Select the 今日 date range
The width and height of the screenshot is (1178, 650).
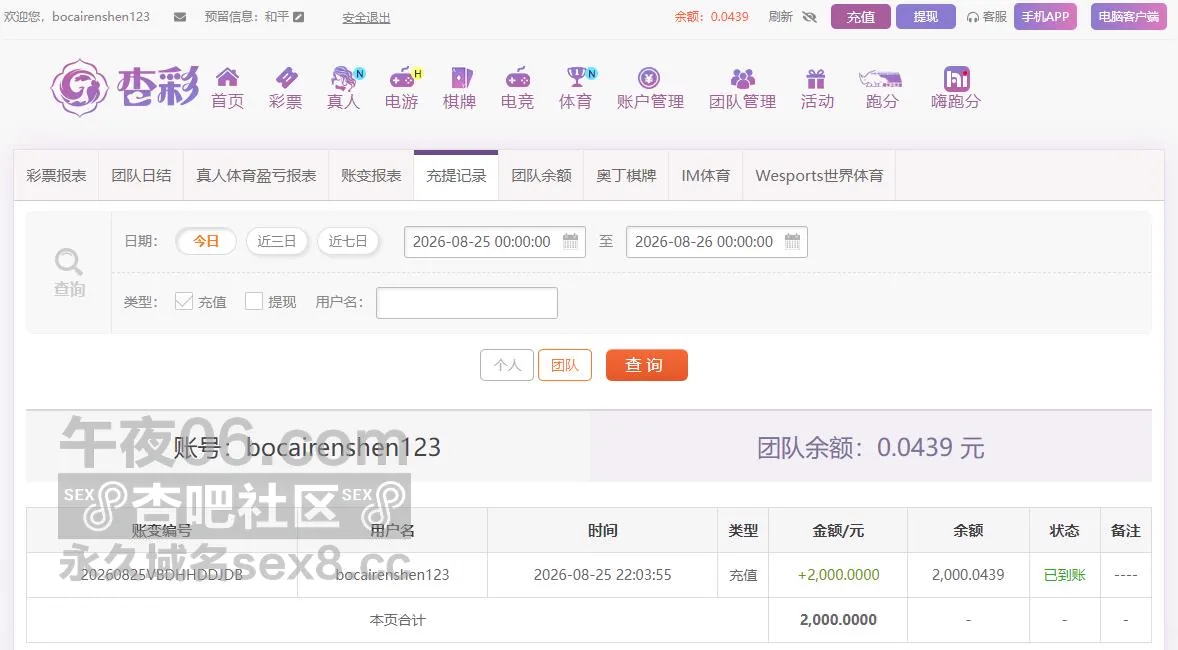coord(206,241)
